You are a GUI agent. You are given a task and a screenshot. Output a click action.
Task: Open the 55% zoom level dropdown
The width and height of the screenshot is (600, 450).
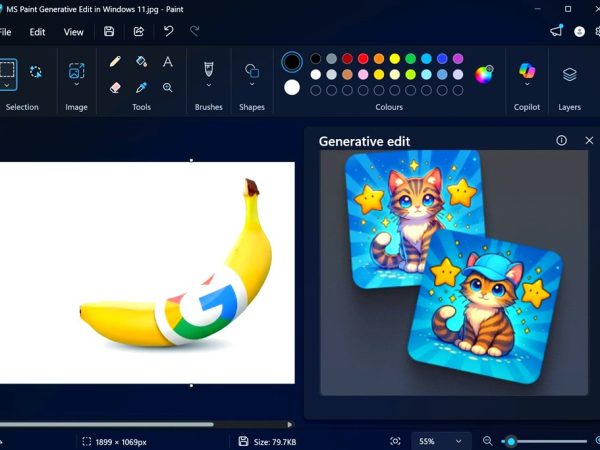point(441,441)
